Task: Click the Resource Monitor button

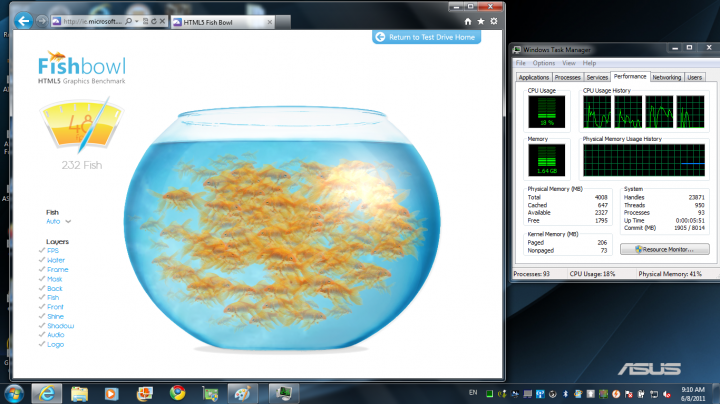Action: pyautogui.click(x=664, y=249)
